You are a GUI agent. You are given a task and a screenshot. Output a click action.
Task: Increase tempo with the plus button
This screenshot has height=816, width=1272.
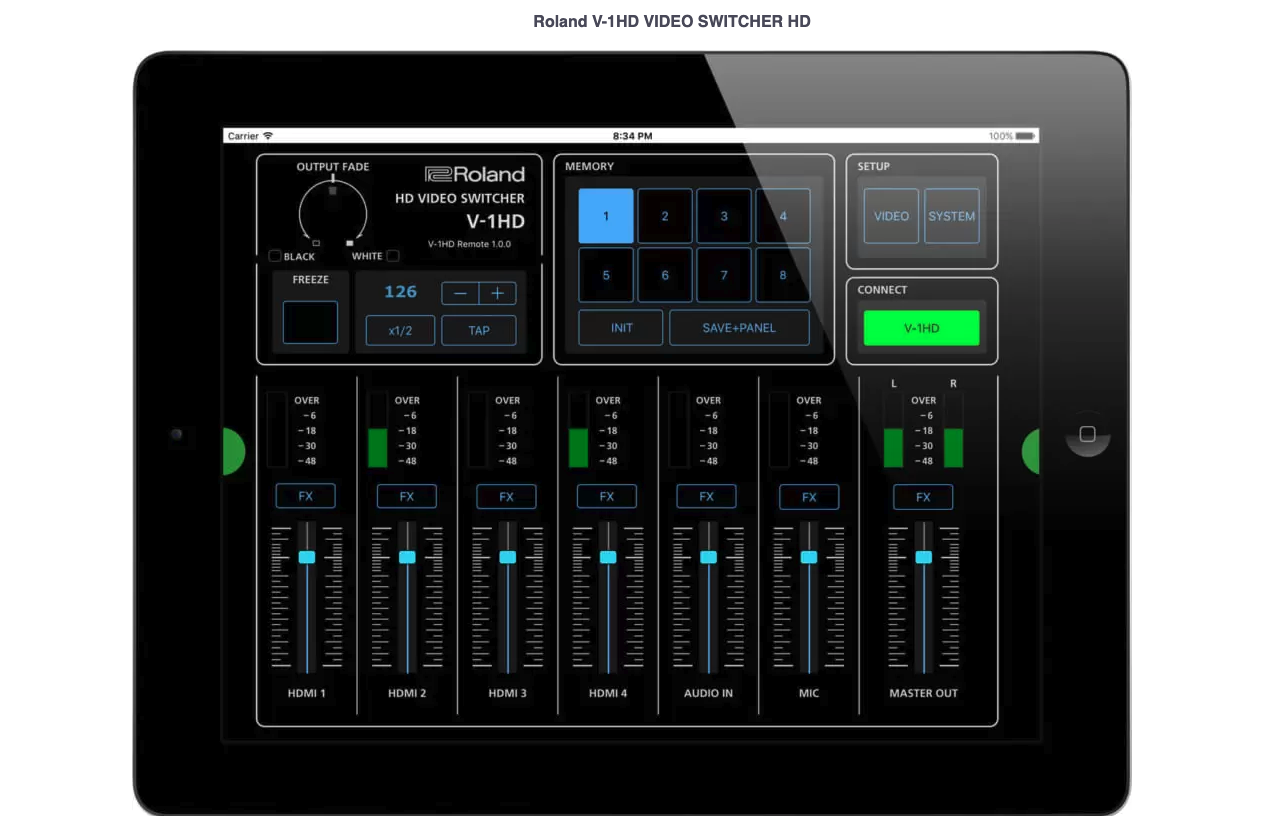[498, 293]
